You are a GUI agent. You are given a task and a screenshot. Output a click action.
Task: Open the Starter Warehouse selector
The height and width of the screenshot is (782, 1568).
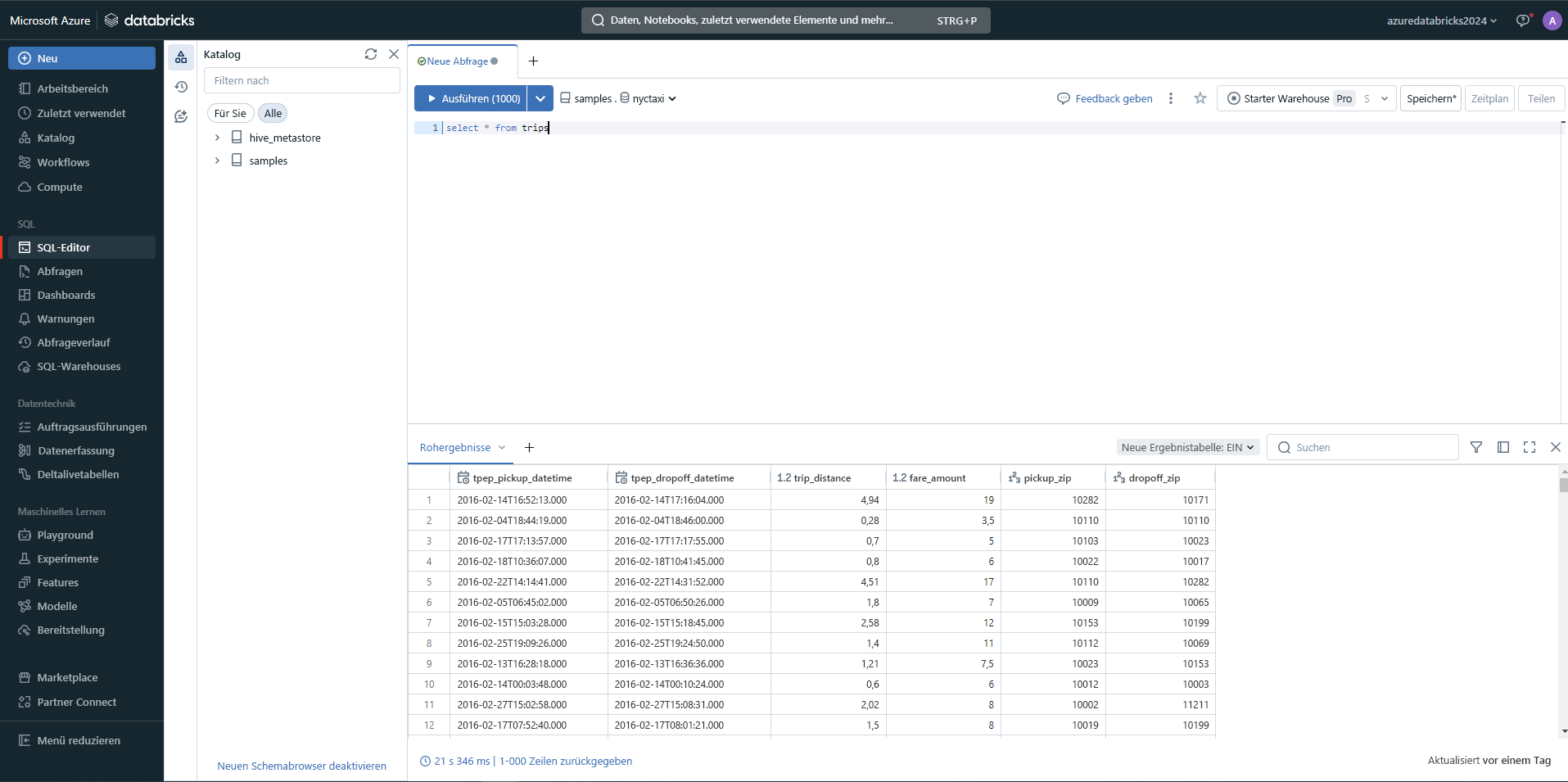(x=1306, y=98)
